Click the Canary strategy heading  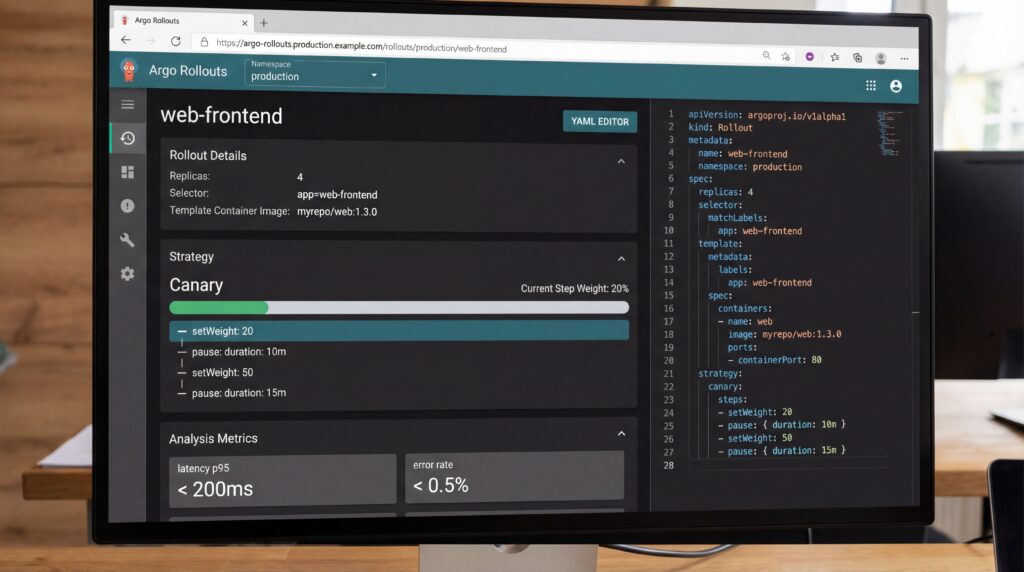pos(196,285)
